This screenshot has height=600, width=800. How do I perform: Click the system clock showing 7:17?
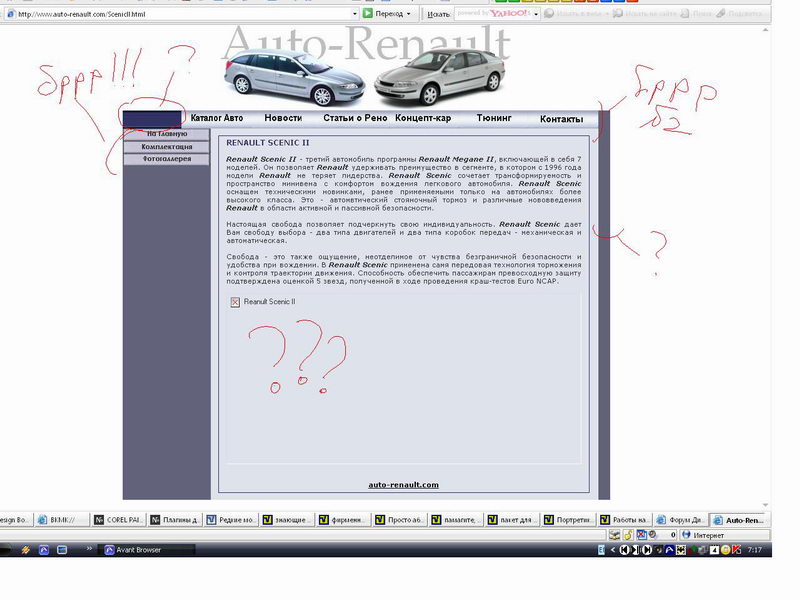click(755, 549)
